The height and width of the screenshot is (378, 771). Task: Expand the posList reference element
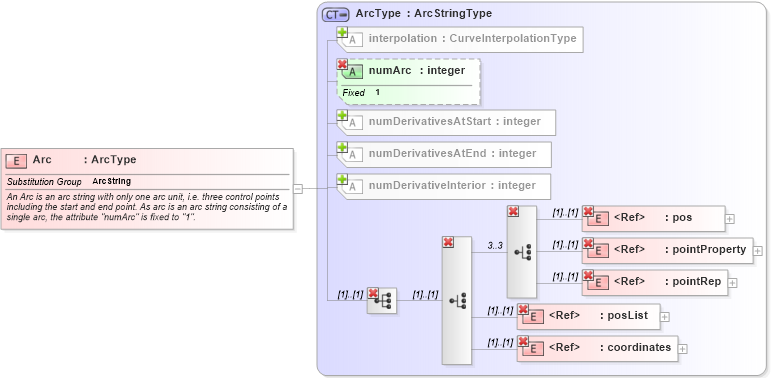[664, 317]
